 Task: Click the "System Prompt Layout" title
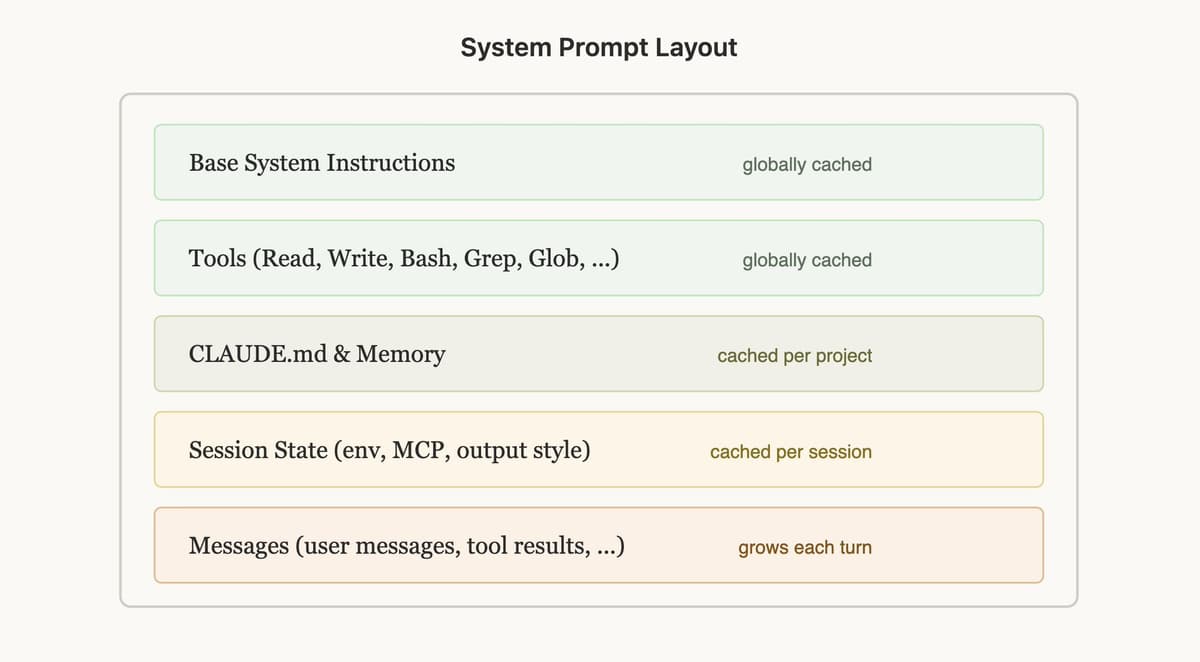(598, 47)
